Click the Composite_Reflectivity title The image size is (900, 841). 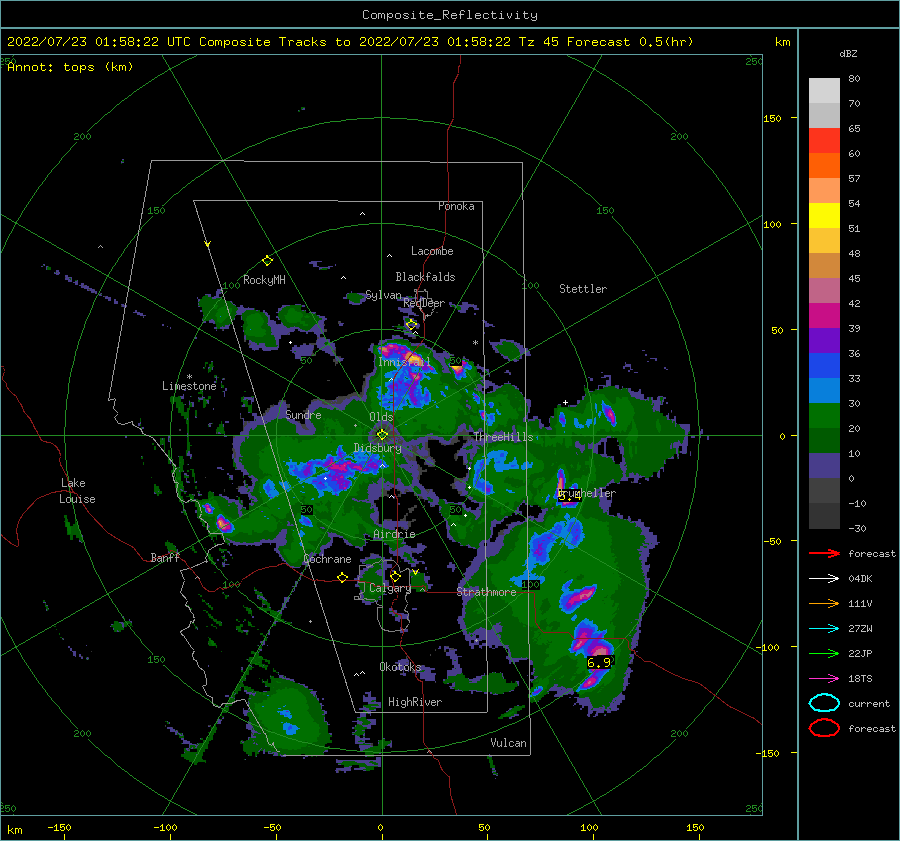click(450, 15)
